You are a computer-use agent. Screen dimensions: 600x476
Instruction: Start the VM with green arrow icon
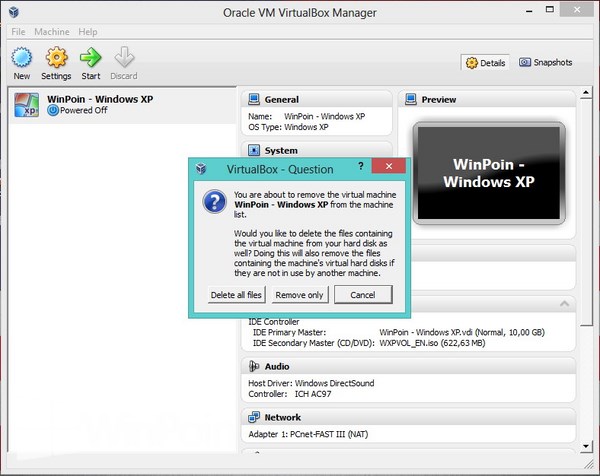(x=90, y=57)
